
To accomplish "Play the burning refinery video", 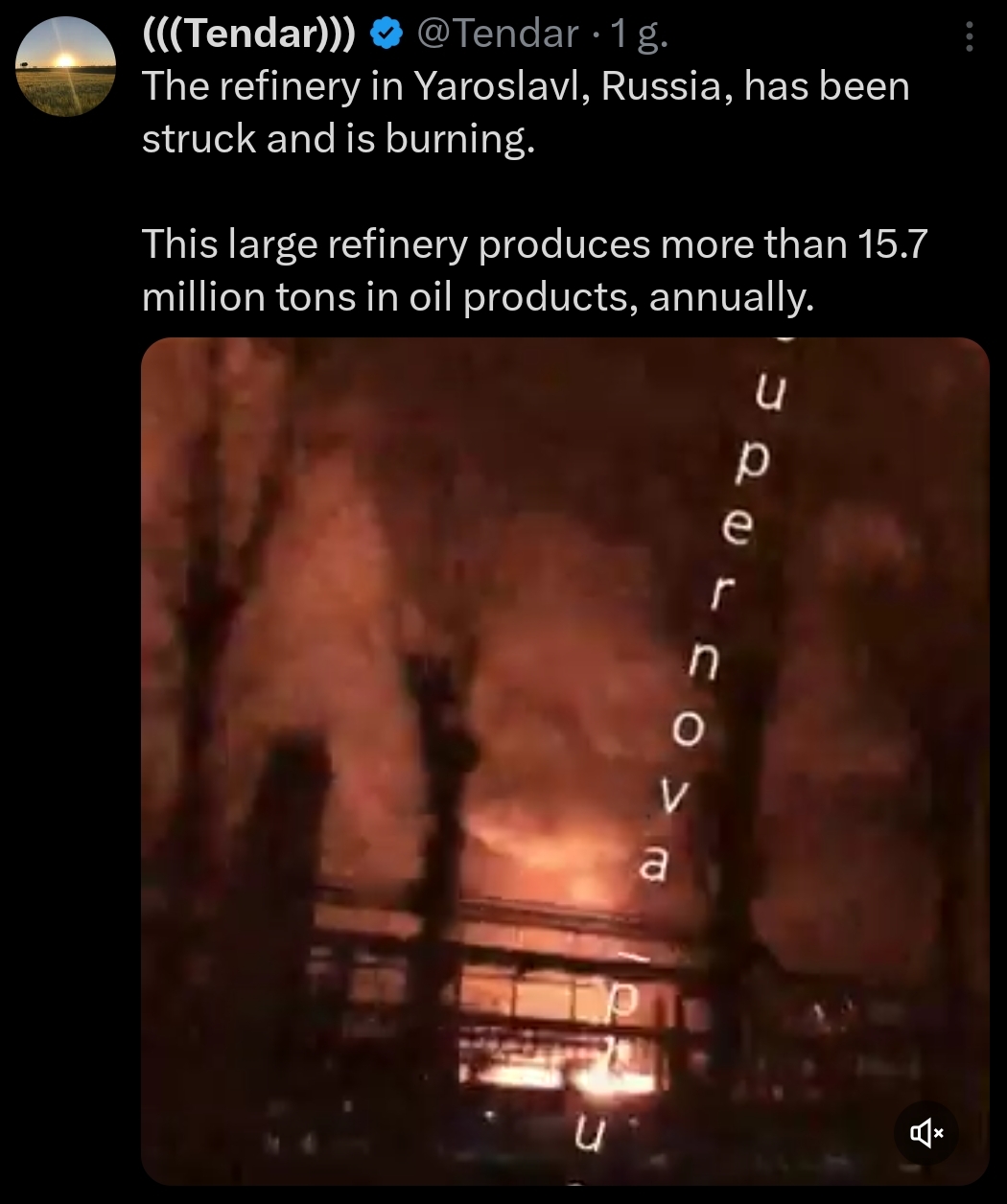I will click(x=565, y=761).
